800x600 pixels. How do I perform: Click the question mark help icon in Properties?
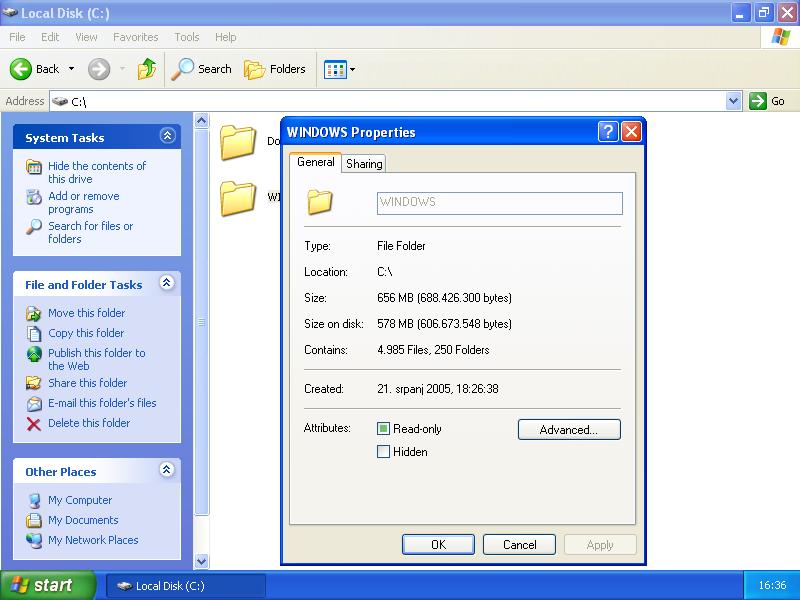[x=607, y=132]
